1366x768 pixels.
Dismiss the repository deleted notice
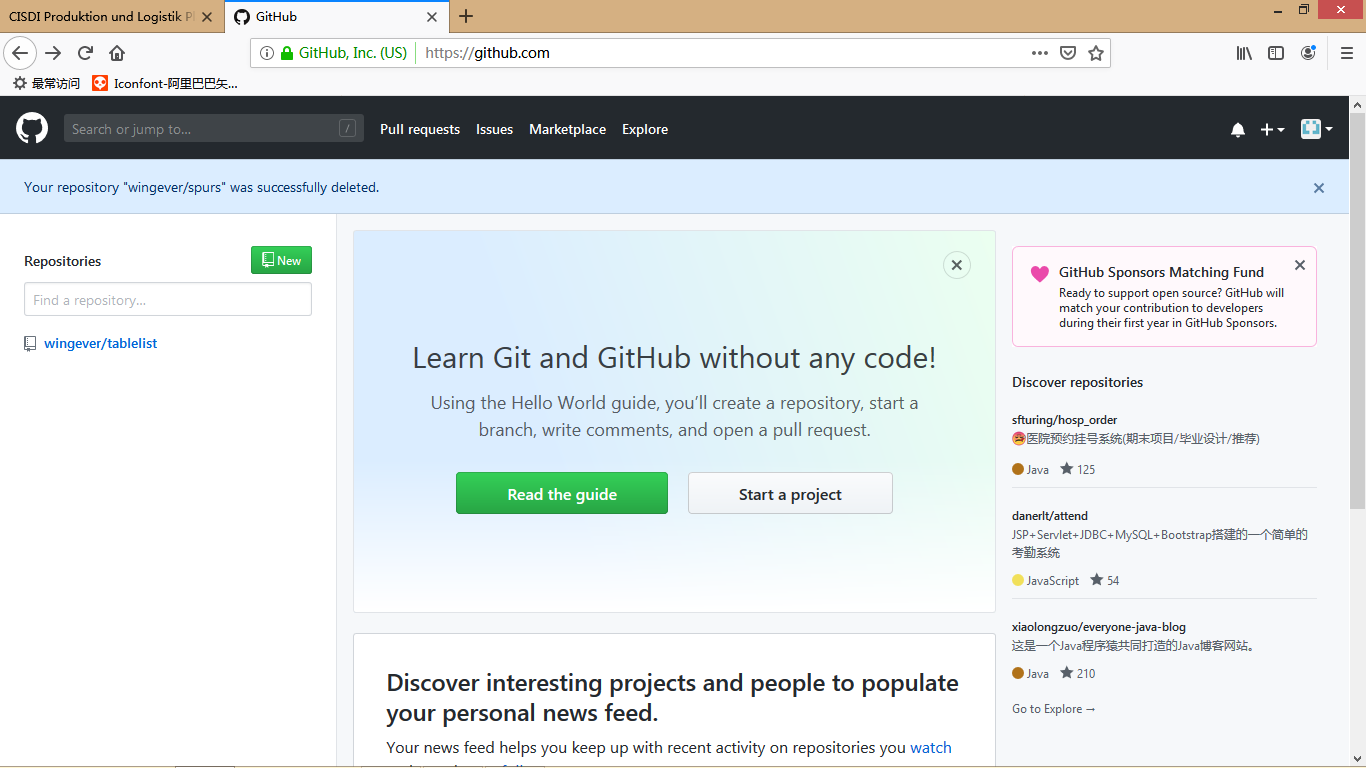point(1319,188)
